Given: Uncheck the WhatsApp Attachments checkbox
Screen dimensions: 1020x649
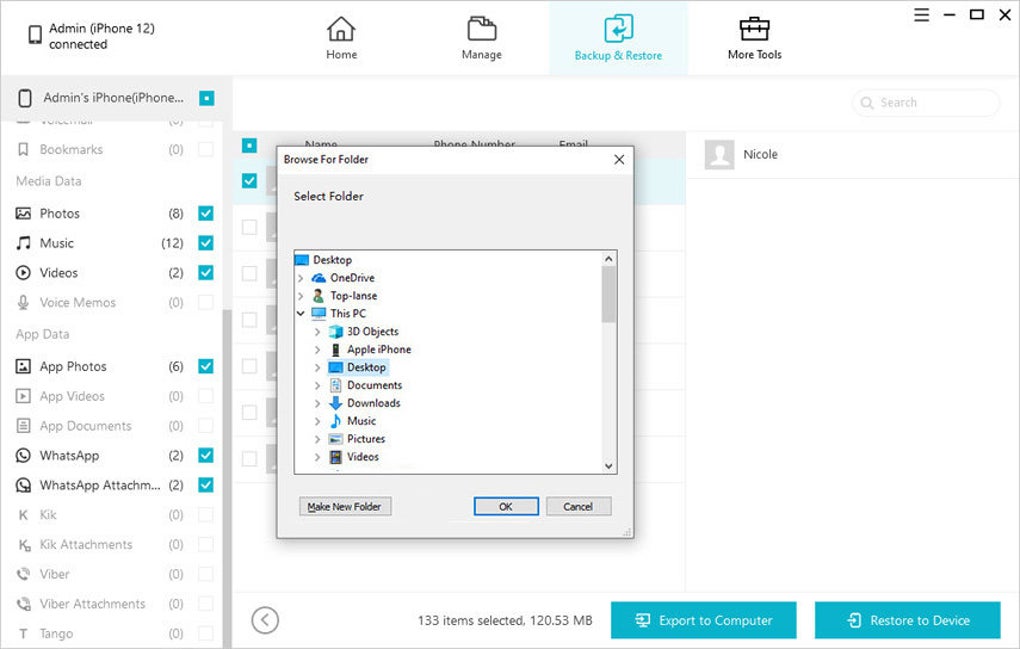Looking at the screenshot, I should pyautogui.click(x=206, y=485).
